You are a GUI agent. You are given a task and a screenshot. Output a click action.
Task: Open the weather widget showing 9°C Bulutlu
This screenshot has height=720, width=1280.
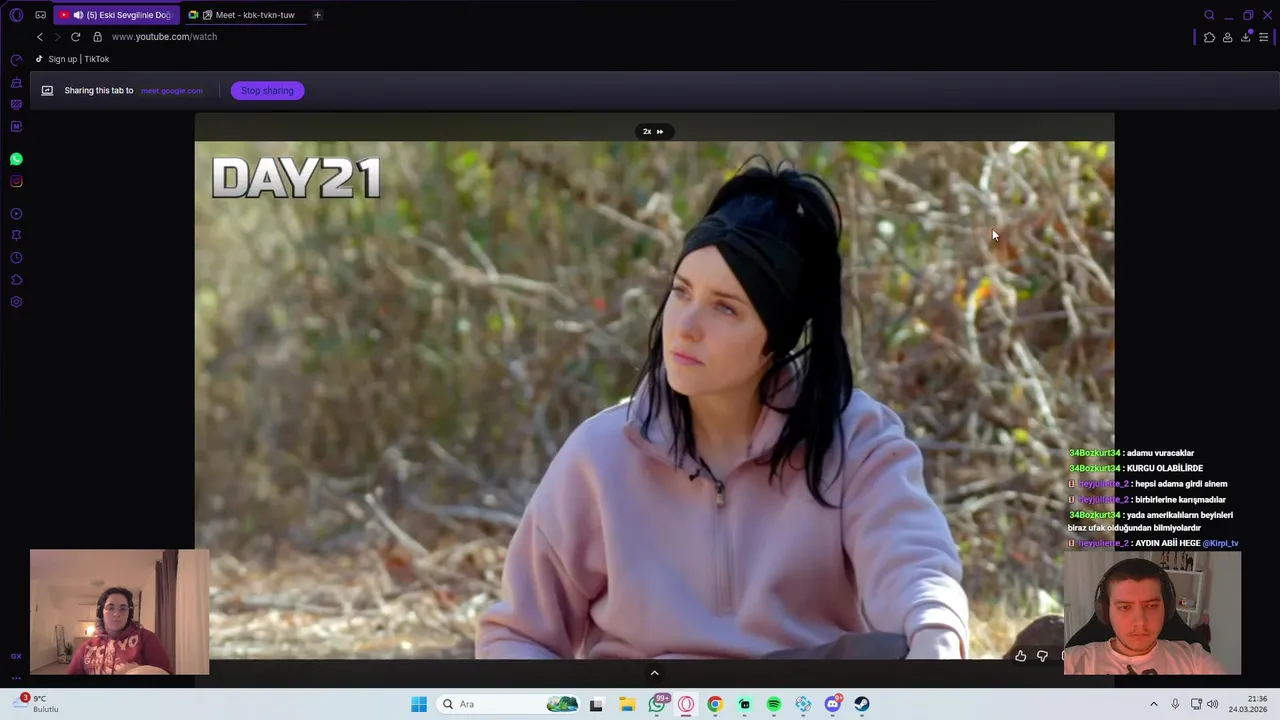pyautogui.click(x=38, y=704)
